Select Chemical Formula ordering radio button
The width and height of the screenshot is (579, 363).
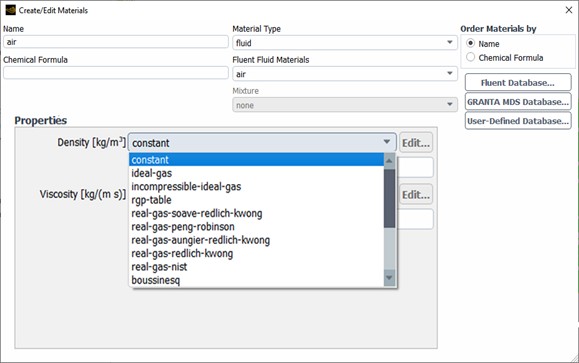[x=470, y=57]
